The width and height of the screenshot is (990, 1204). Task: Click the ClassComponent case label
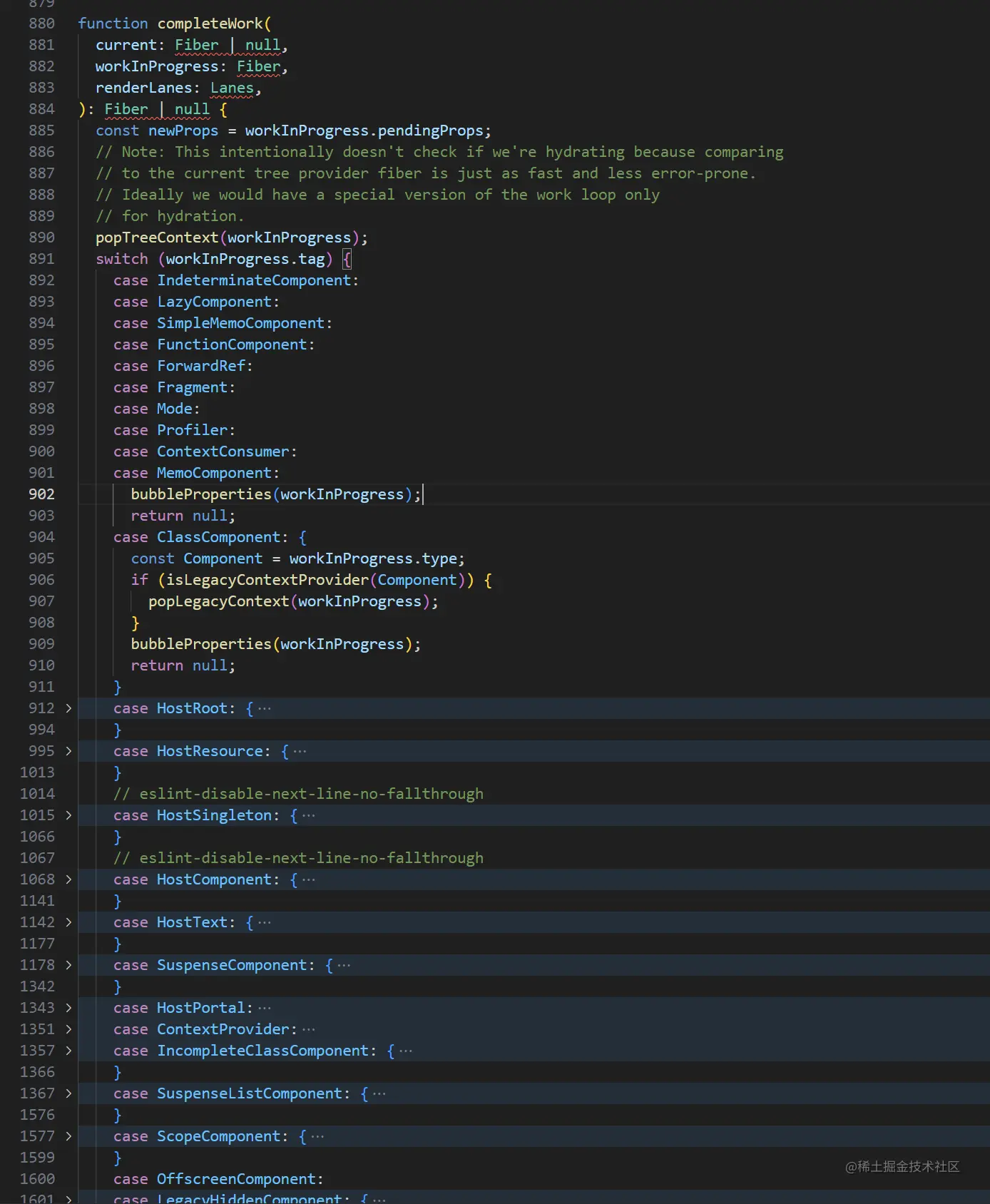(219, 537)
